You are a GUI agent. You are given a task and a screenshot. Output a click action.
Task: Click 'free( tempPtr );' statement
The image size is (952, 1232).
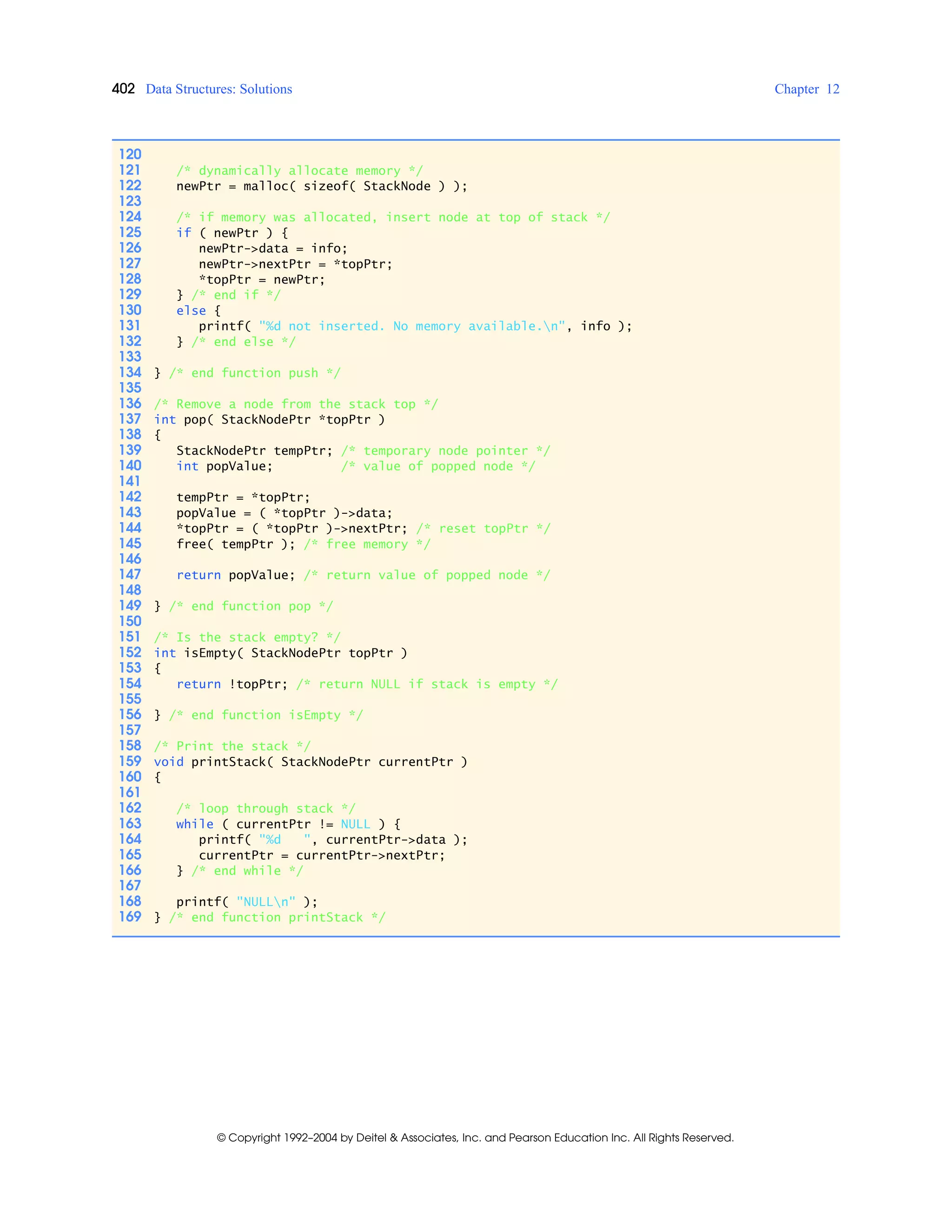click(x=236, y=544)
